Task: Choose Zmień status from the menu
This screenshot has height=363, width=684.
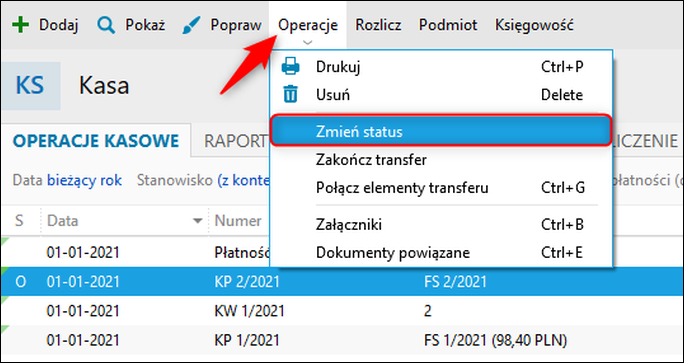Action: pos(441,131)
